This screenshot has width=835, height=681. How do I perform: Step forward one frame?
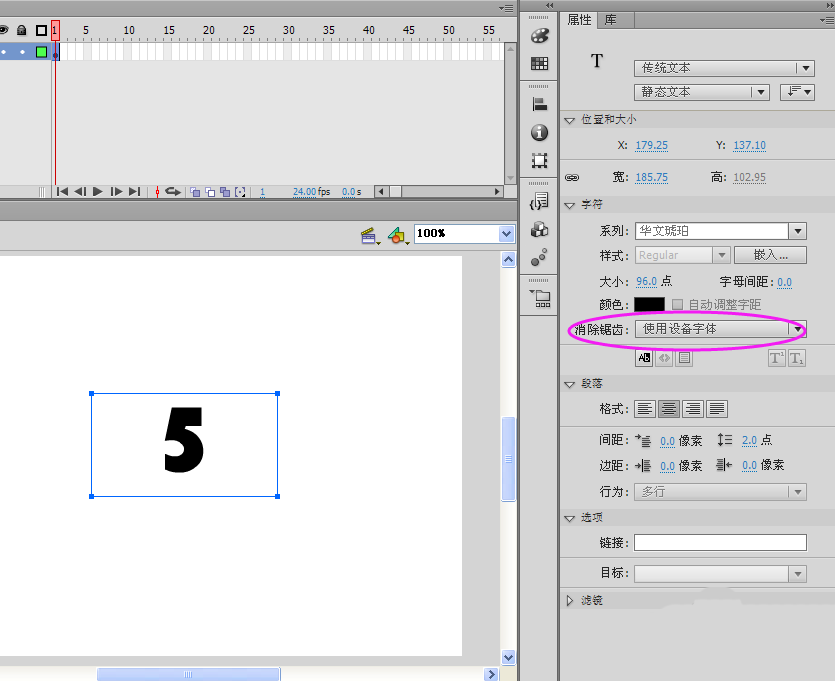click(x=116, y=192)
